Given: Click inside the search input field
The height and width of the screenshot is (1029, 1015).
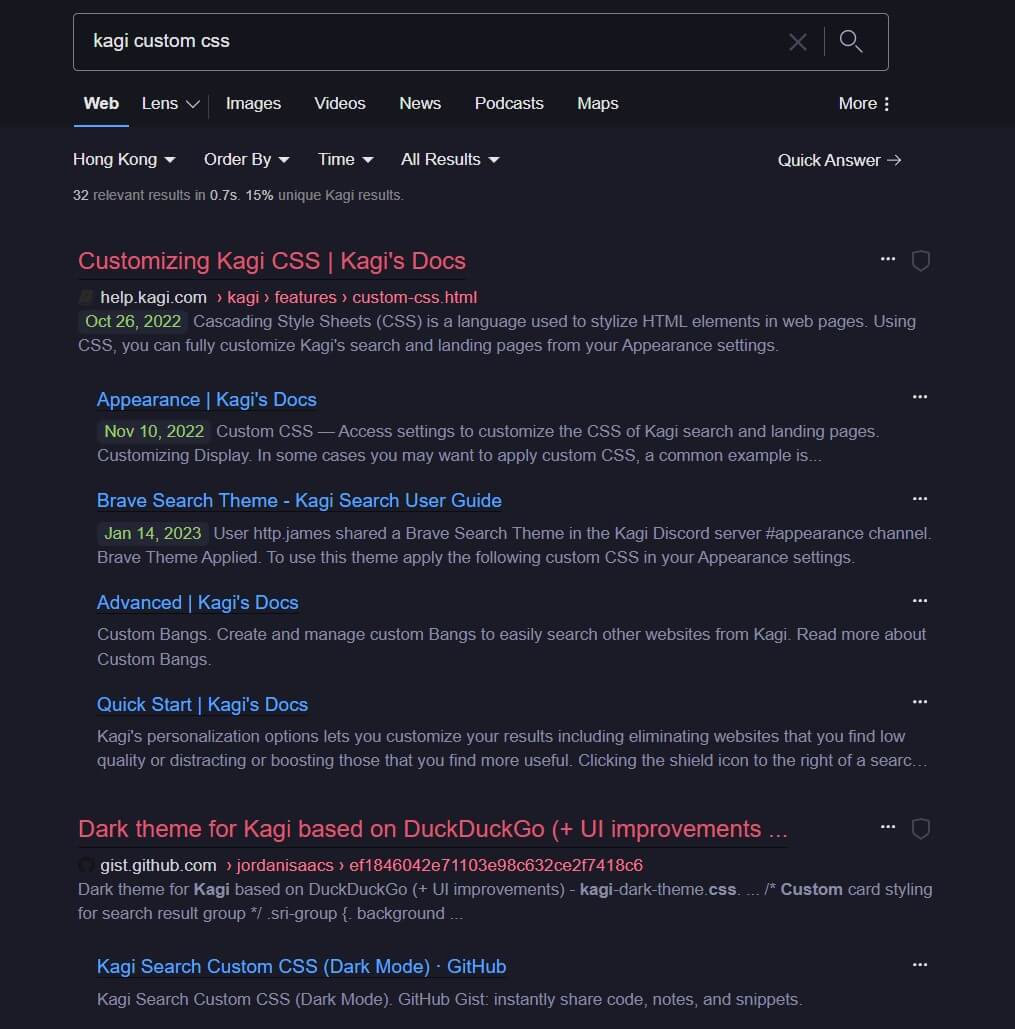Looking at the screenshot, I should [400, 41].
